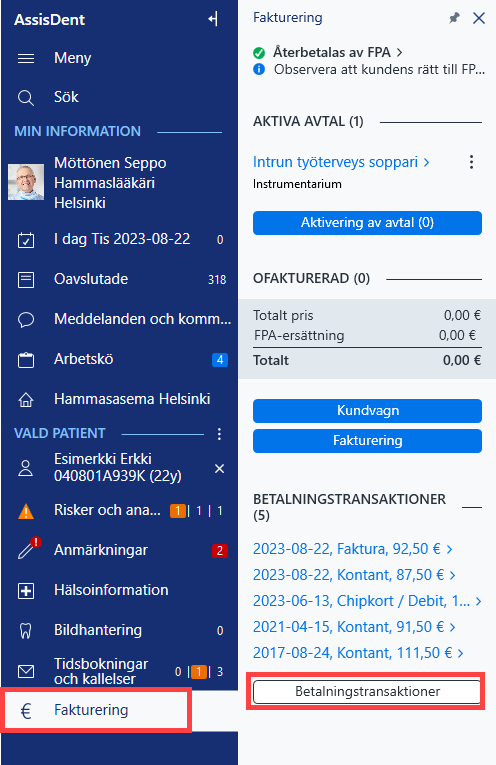496x765 pixels.
Task: Click the Betalningstransaktioner button
Action: [x=367, y=691]
